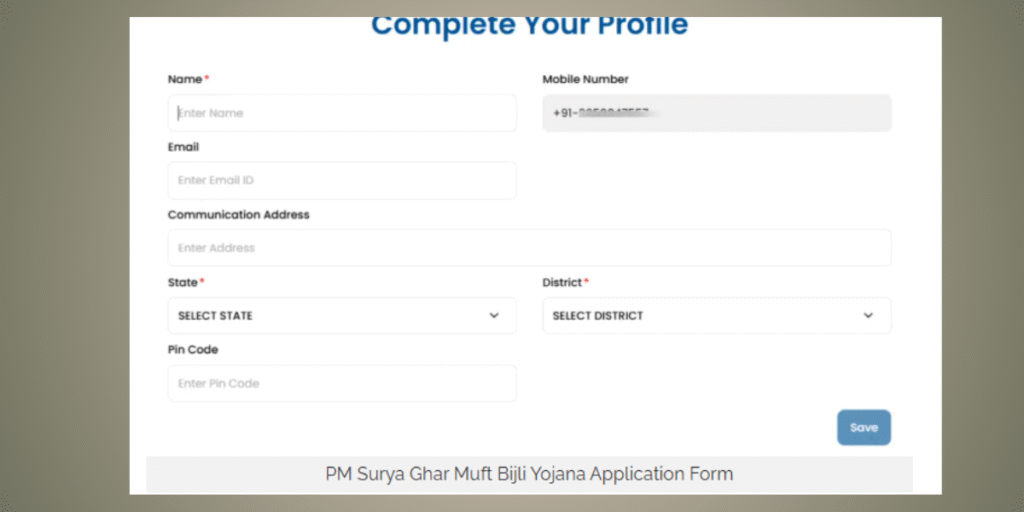
Task: Click the chevron arrow in State dropdown
Action: 494,315
